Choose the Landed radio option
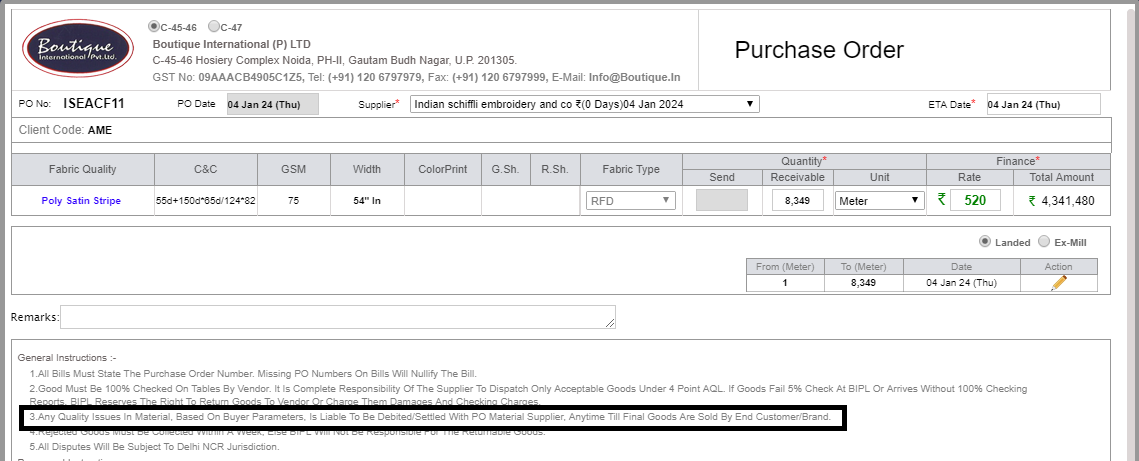The image size is (1139, 461). 984,242
